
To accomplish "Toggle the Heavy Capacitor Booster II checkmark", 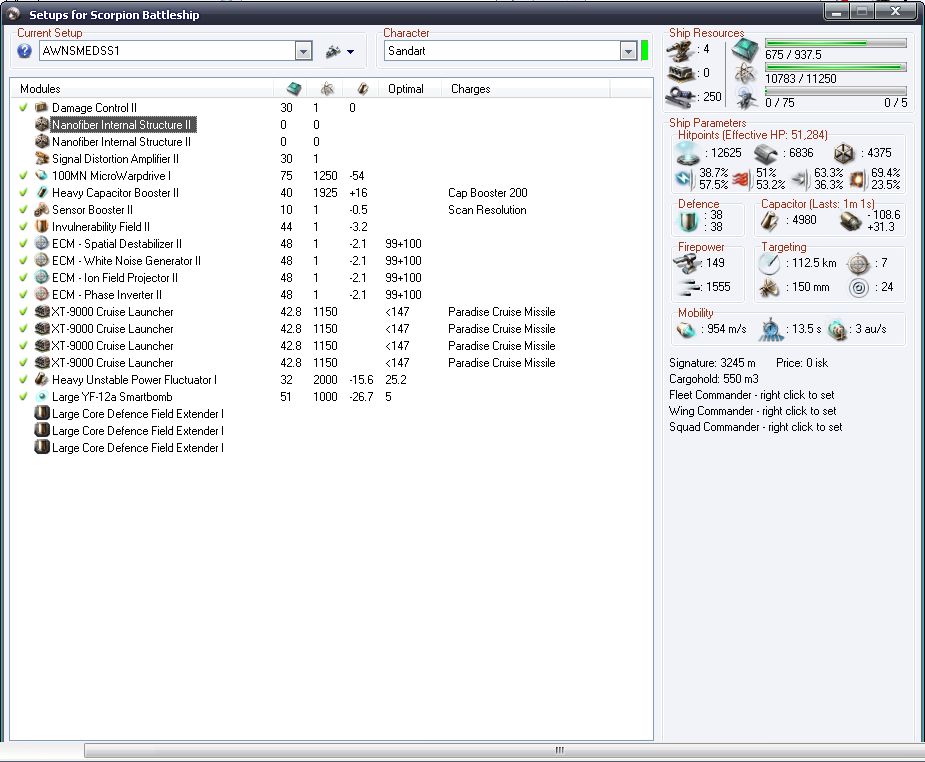I will [24, 192].
